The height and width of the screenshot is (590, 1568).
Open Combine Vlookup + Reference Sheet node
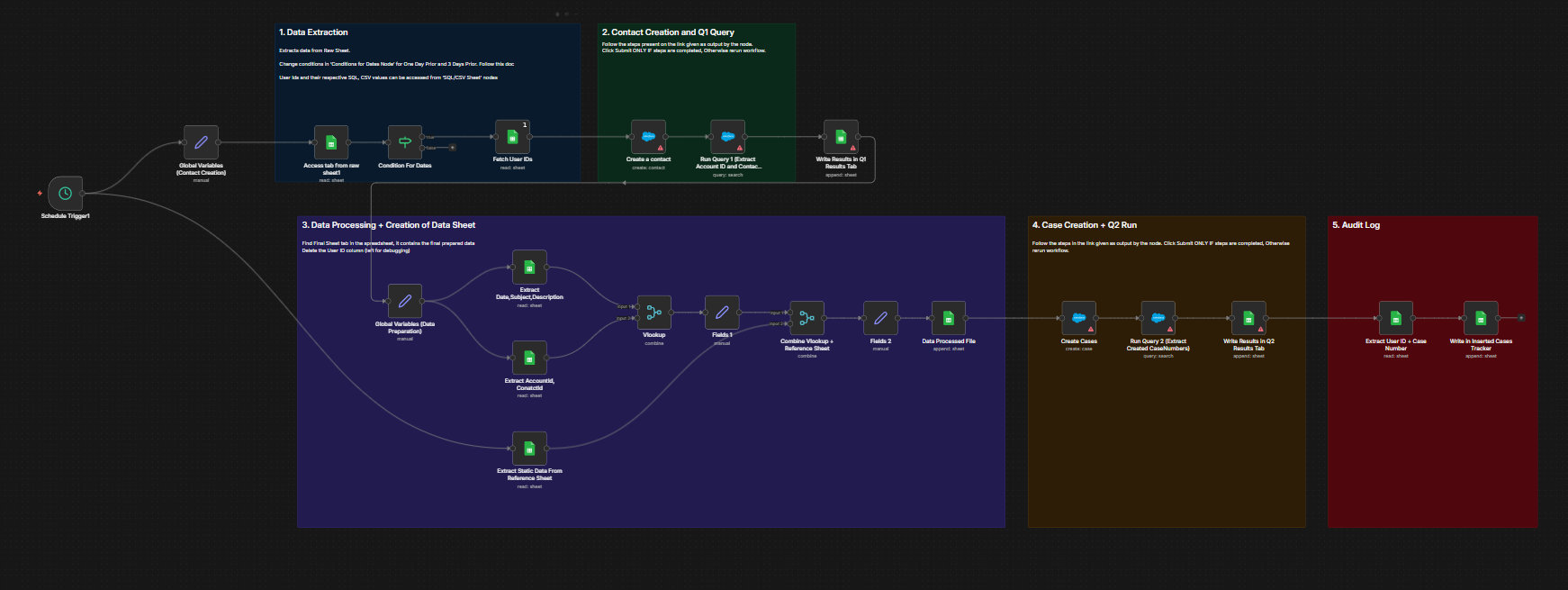(x=807, y=319)
